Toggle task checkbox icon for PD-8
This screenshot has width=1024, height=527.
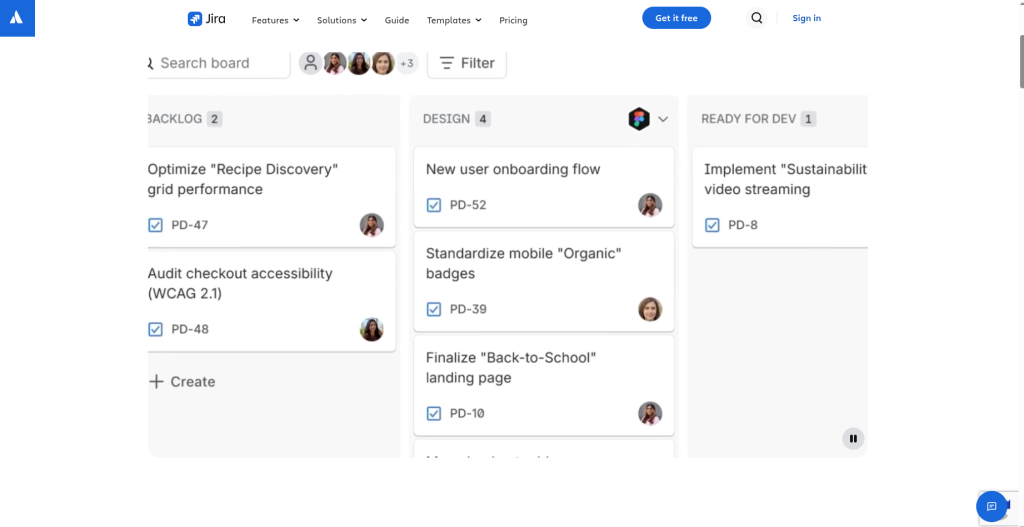(x=712, y=225)
